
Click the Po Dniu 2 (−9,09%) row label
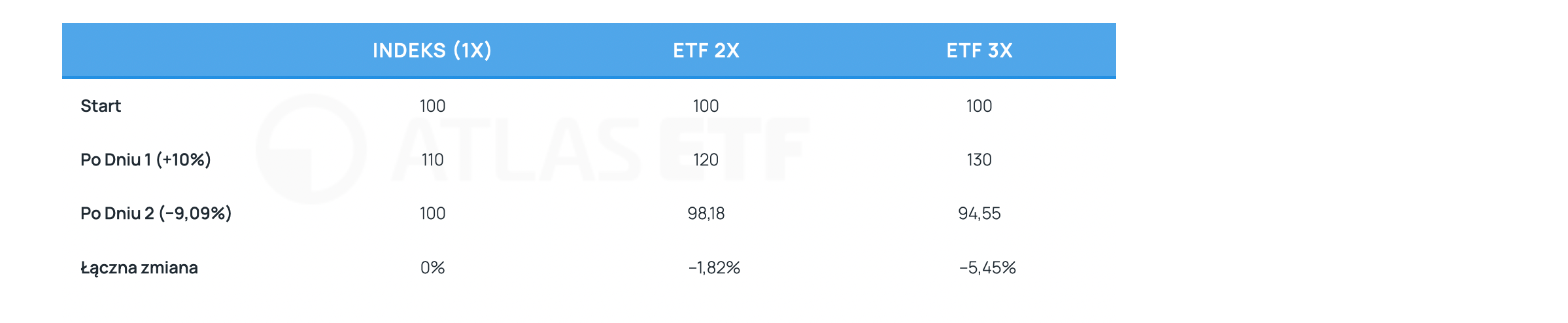click(156, 213)
